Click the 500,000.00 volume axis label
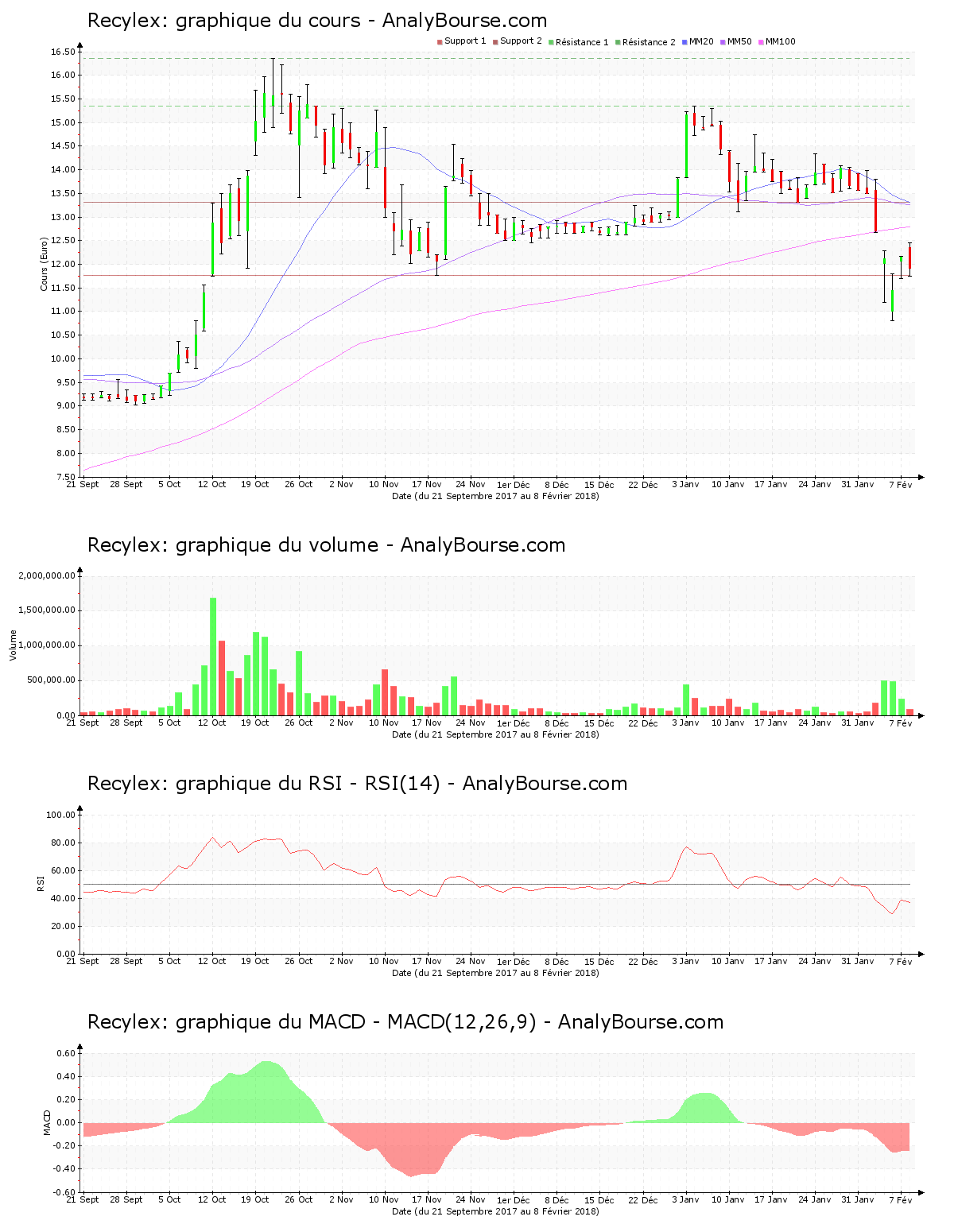This screenshot has height=1232, width=954. coord(52,680)
